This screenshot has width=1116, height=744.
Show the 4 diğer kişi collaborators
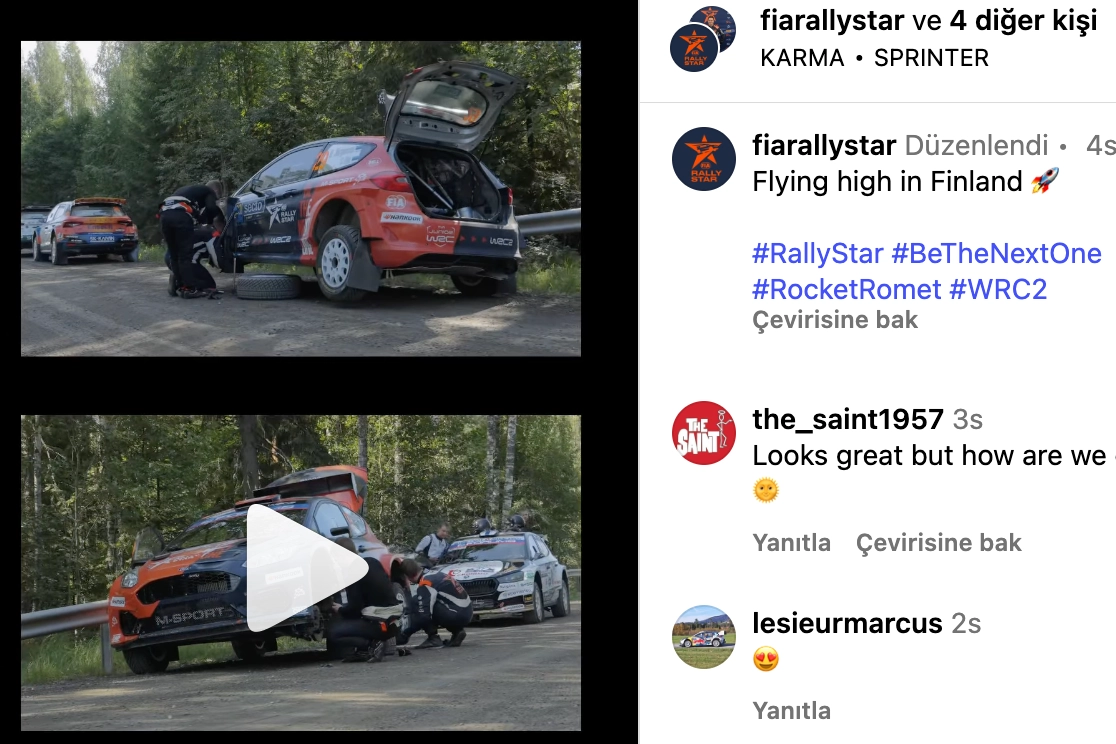click(1023, 20)
